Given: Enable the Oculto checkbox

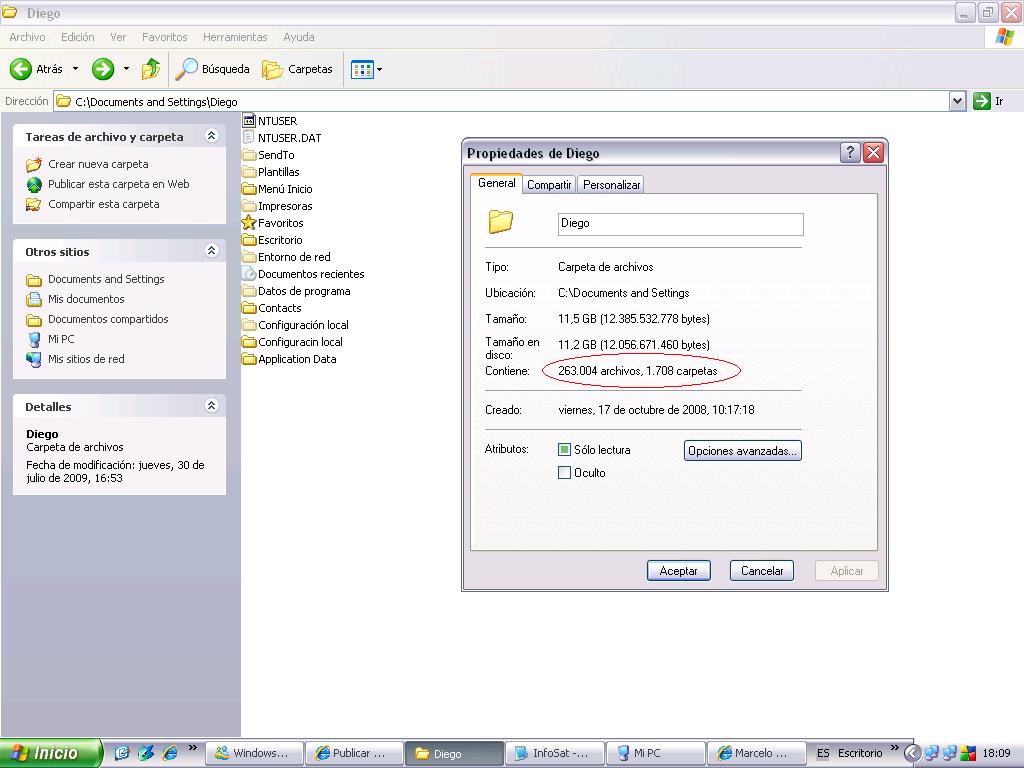Looking at the screenshot, I should (x=564, y=473).
